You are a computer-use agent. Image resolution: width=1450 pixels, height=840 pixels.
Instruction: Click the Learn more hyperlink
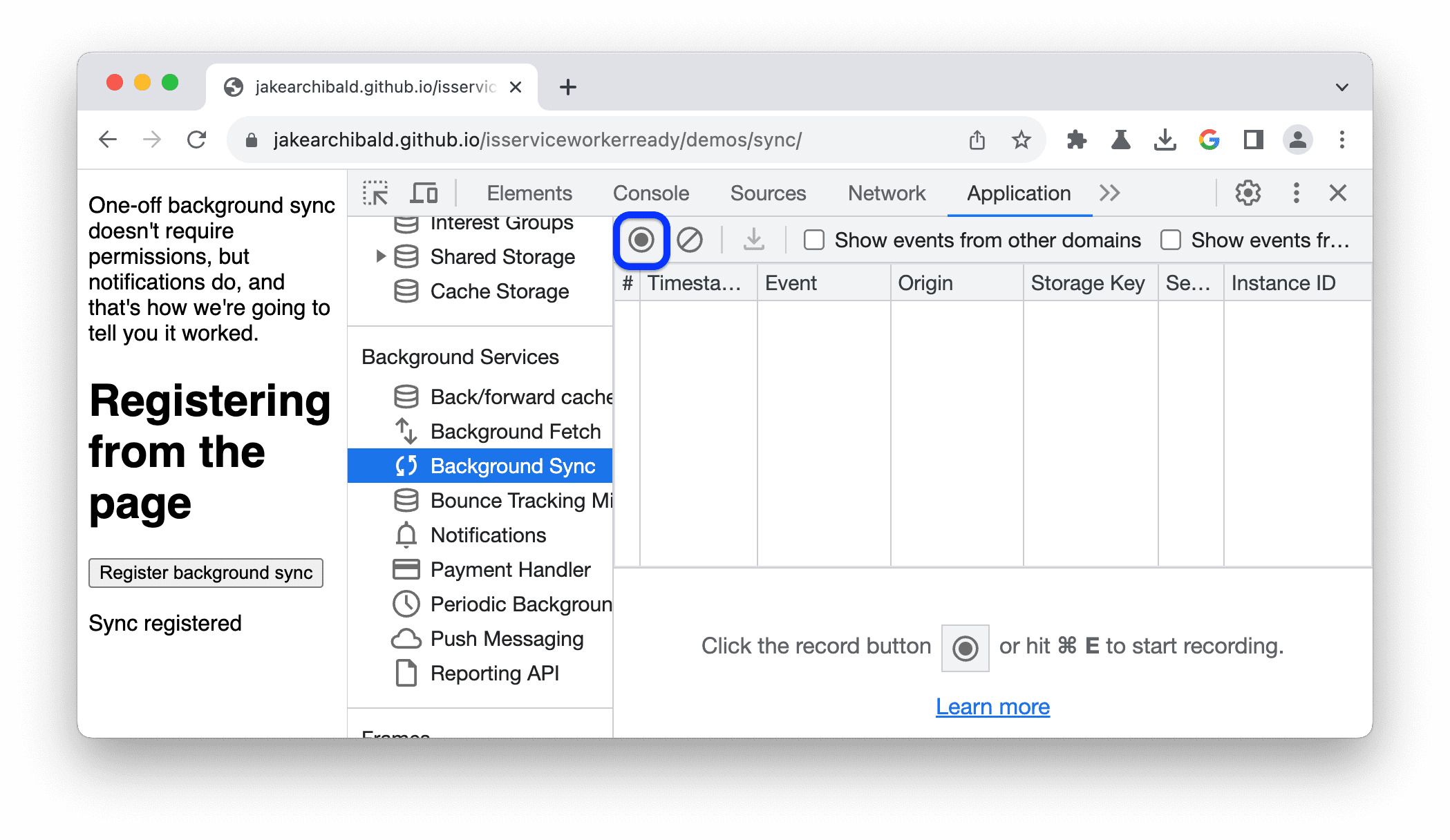992,705
